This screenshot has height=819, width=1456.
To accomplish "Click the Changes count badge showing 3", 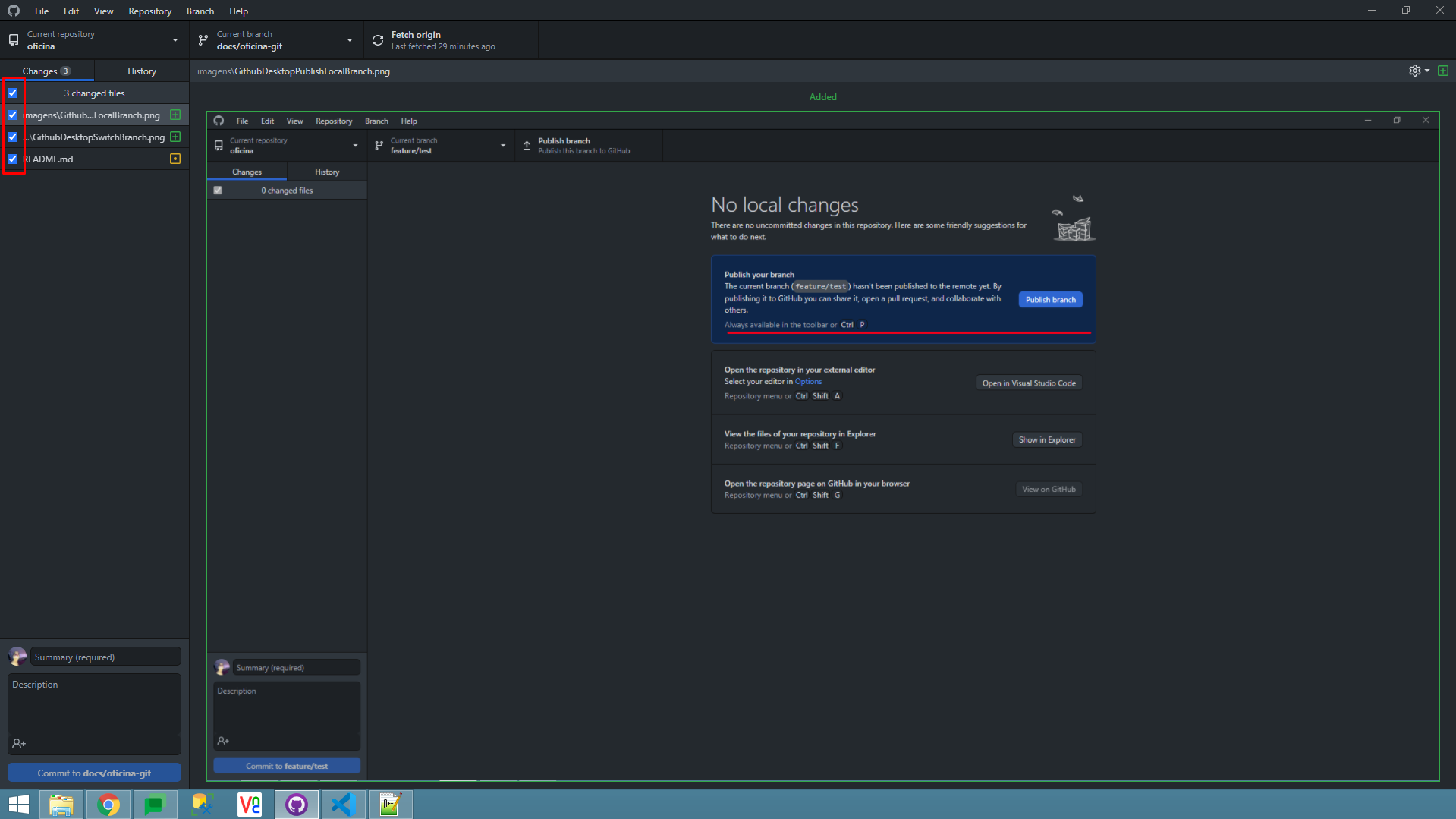I will (66, 71).
